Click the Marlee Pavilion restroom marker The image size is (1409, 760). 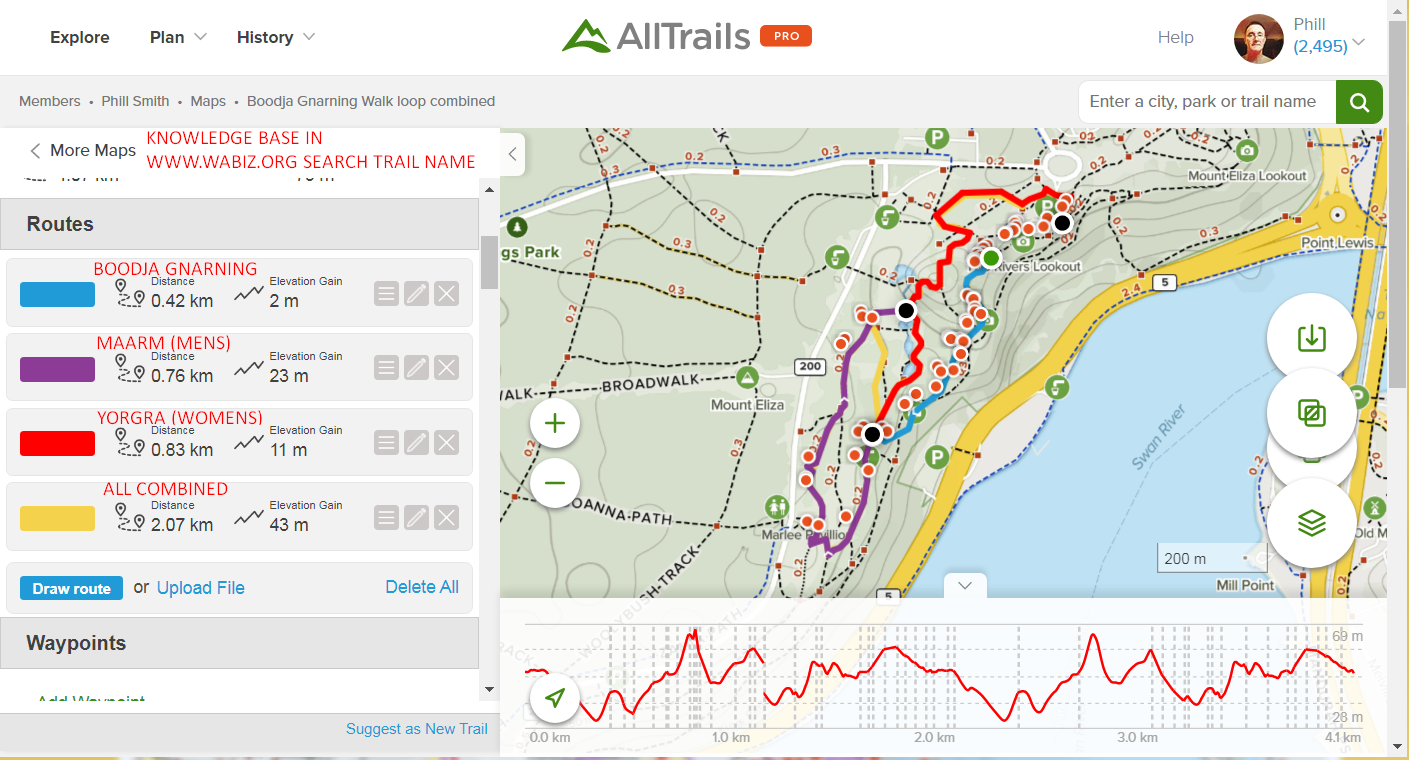point(778,508)
